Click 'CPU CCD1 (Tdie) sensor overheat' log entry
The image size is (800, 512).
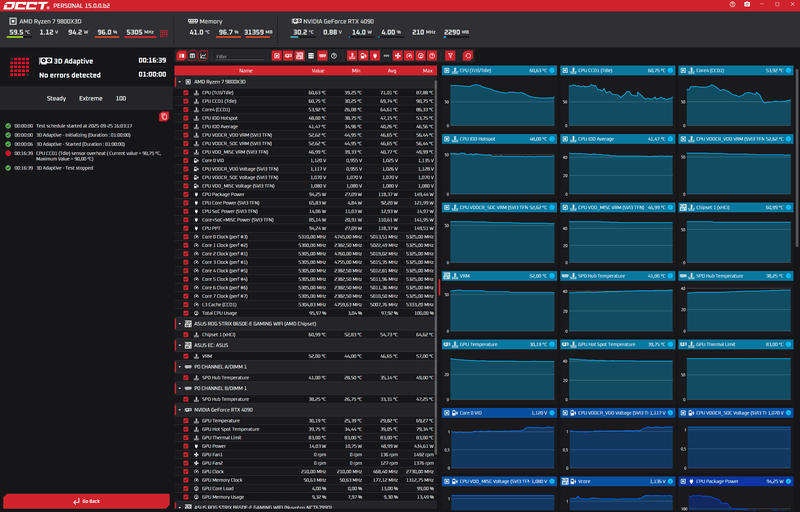[x=98, y=156]
